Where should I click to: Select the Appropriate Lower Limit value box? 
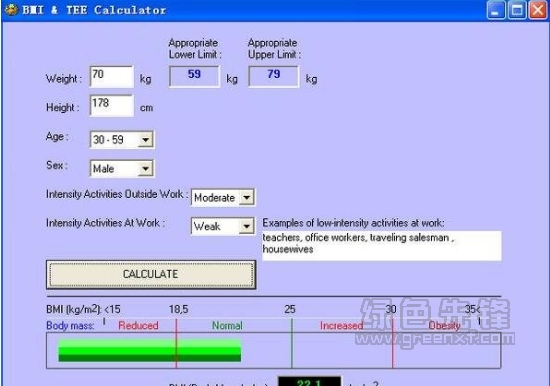[195, 76]
